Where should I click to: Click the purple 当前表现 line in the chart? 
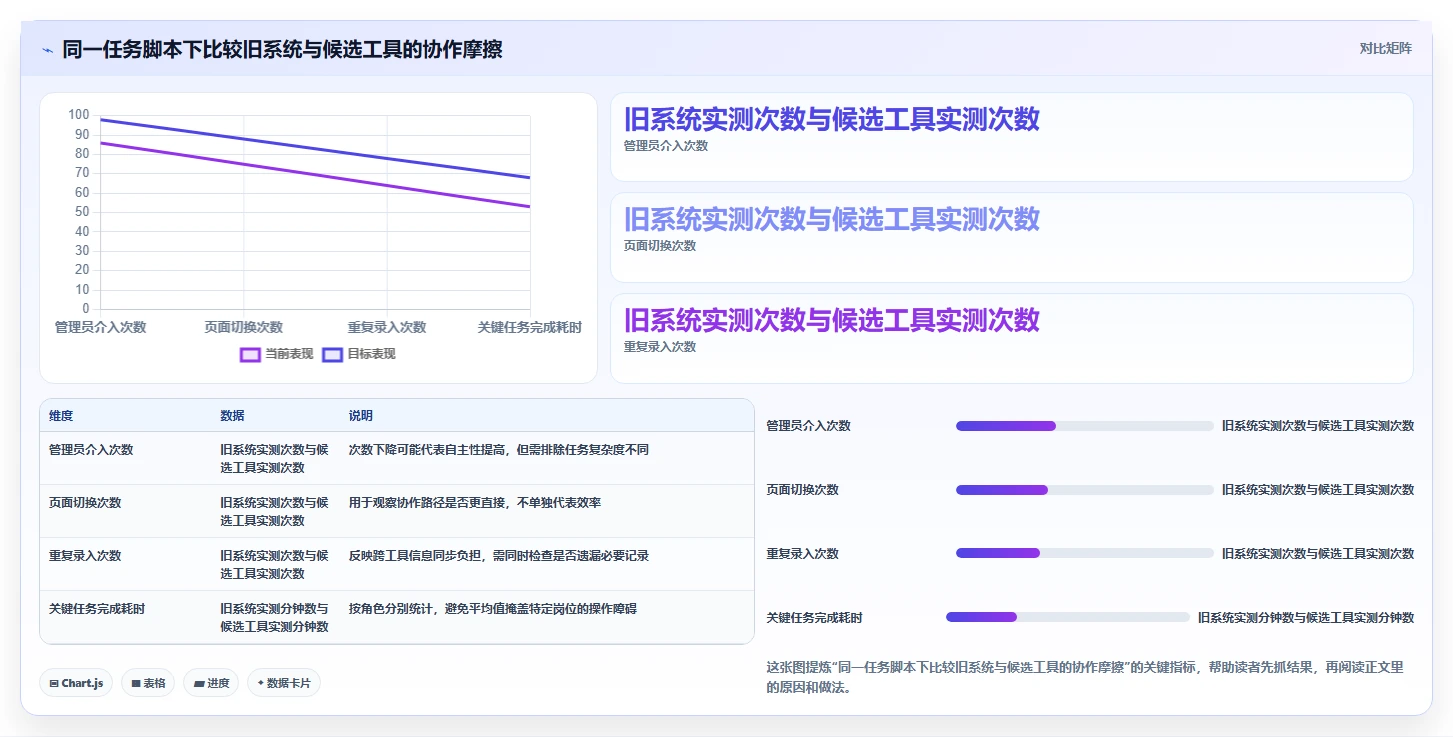pos(316,175)
